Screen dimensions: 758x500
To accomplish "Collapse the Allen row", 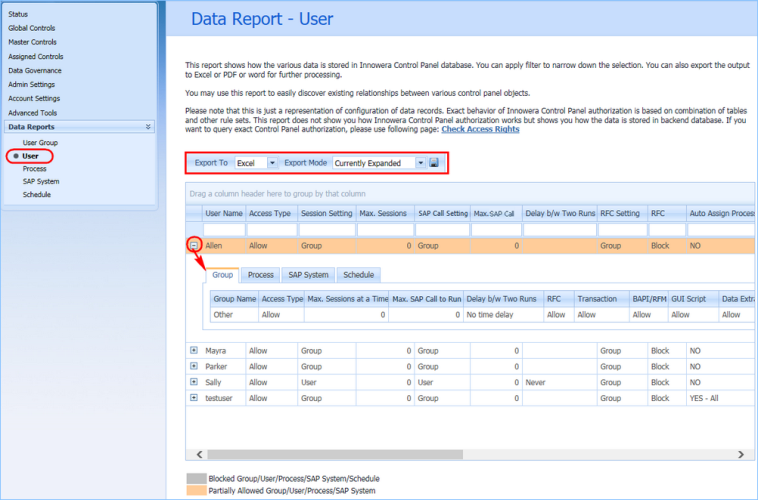I will point(194,245).
